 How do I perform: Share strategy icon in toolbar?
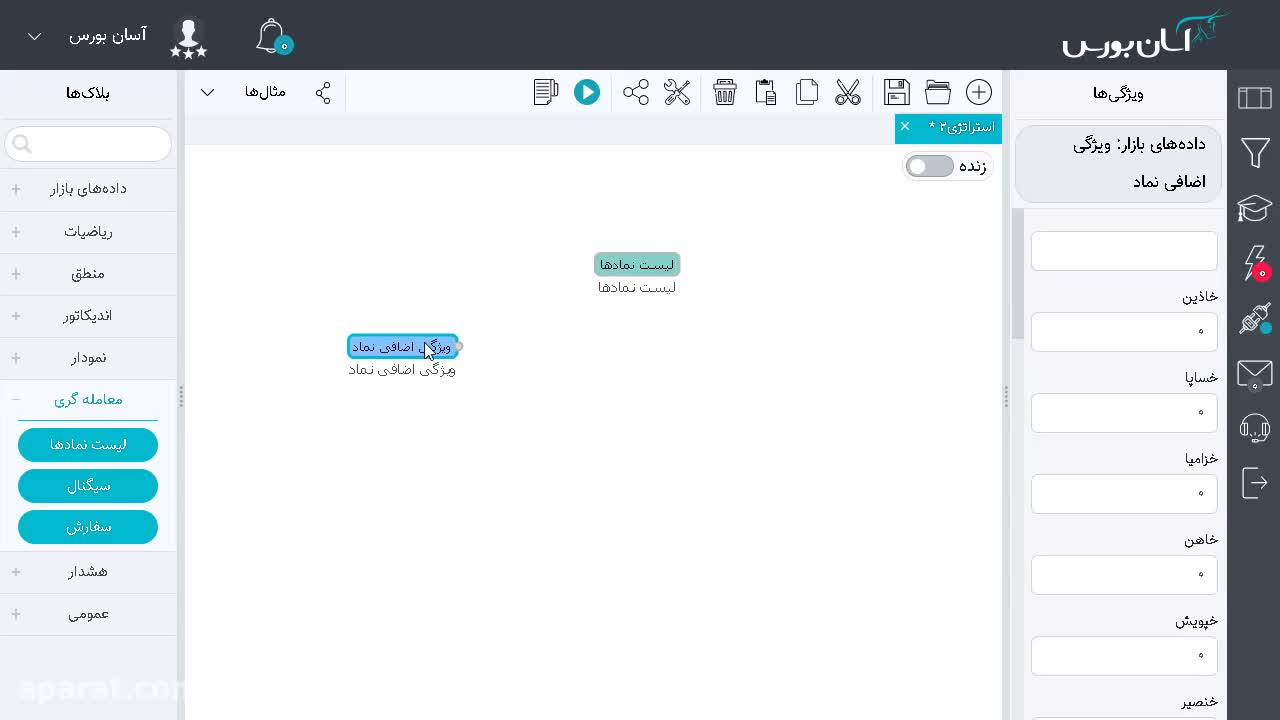click(x=636, y=92)
